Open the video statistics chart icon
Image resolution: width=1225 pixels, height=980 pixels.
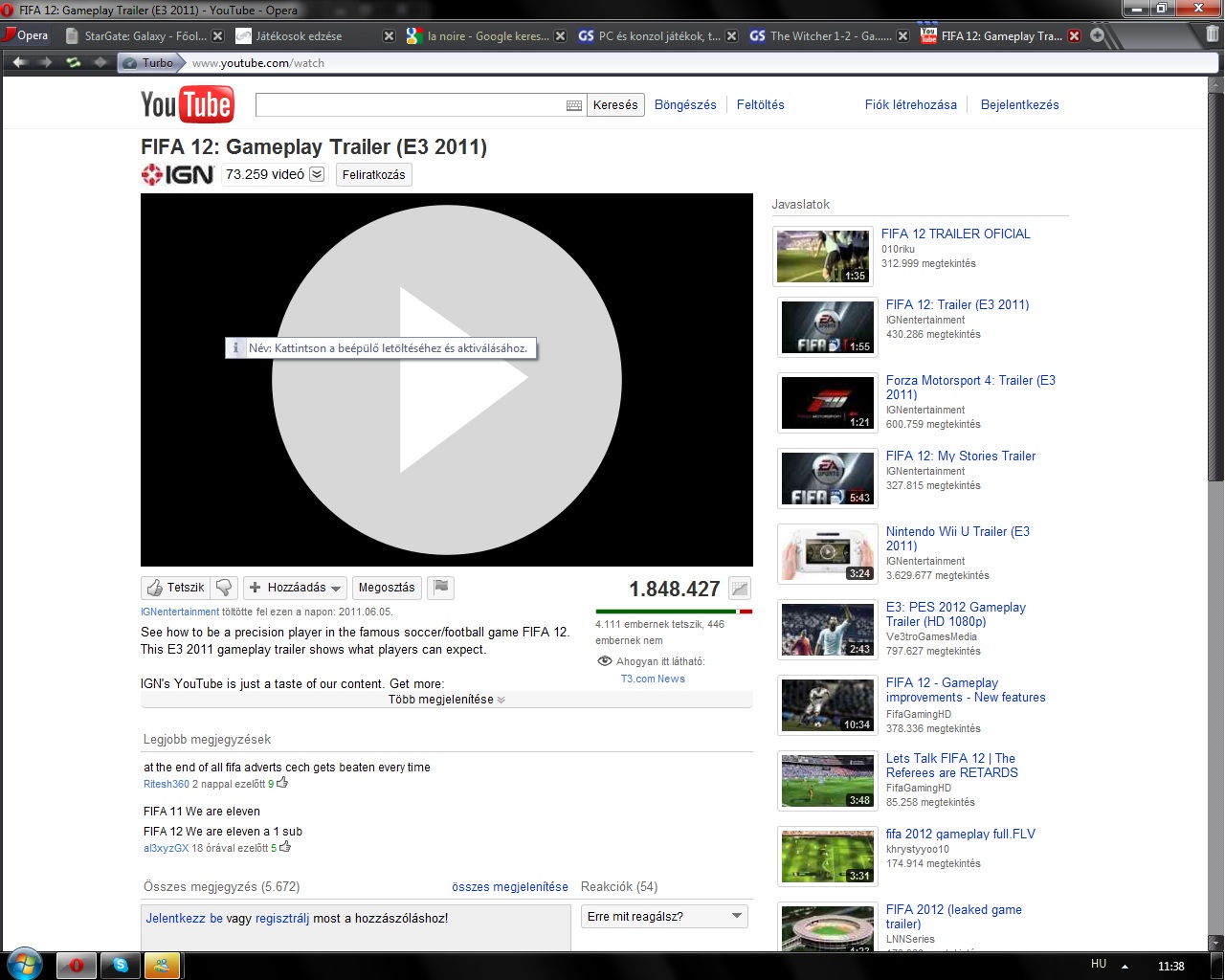click(x=740, y=589)
